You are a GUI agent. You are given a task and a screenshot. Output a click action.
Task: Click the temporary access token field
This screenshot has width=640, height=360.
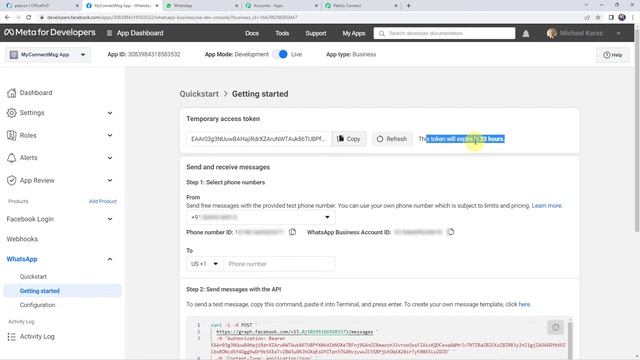(x=259, y=139)
